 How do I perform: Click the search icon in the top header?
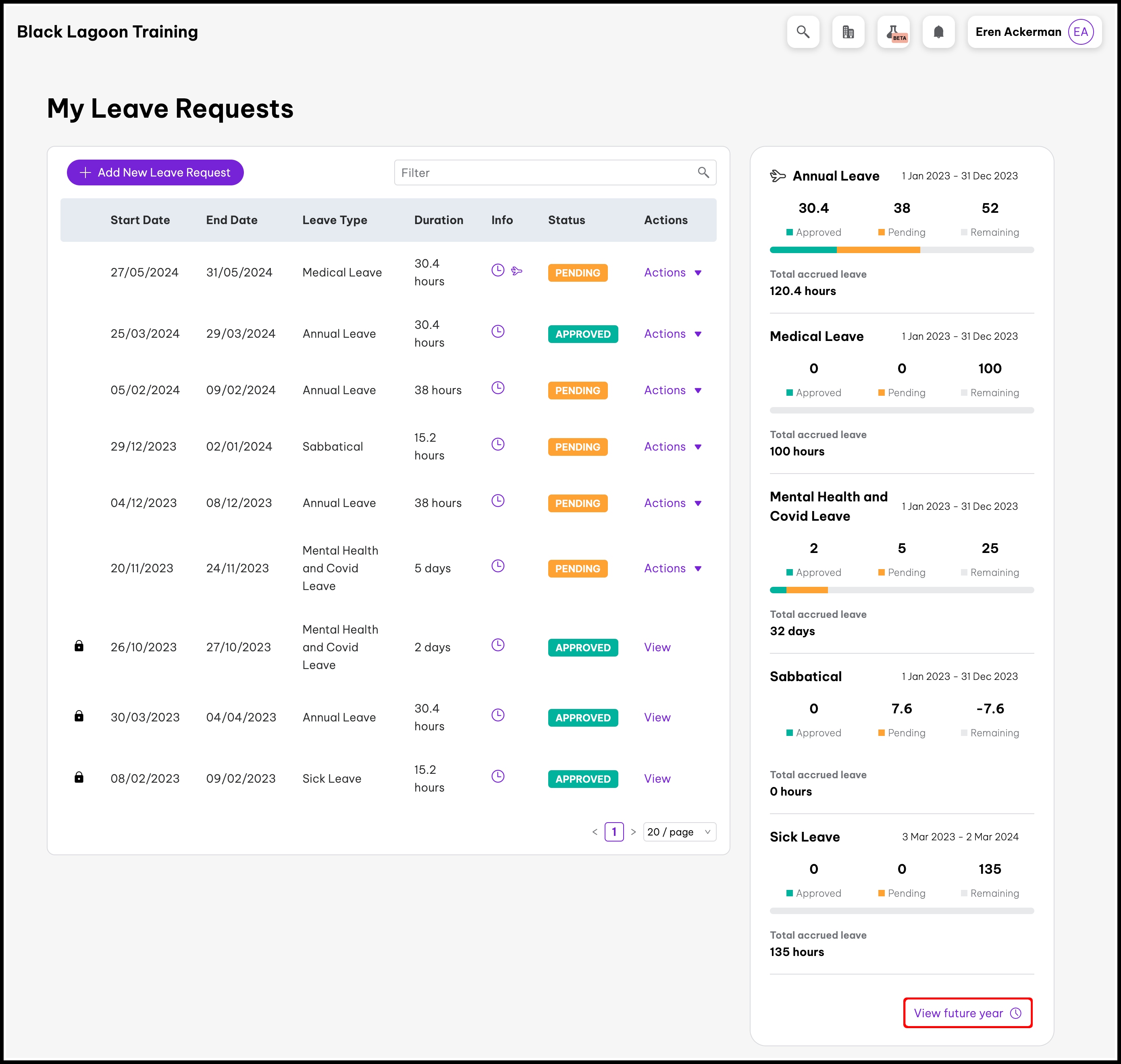[803, 32]
